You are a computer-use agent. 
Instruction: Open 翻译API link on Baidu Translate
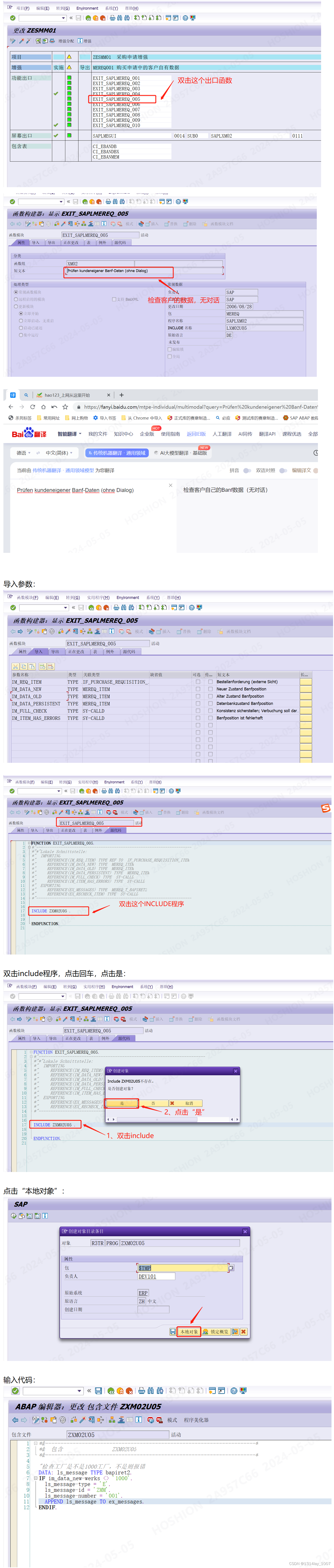(x=267, y=434)
